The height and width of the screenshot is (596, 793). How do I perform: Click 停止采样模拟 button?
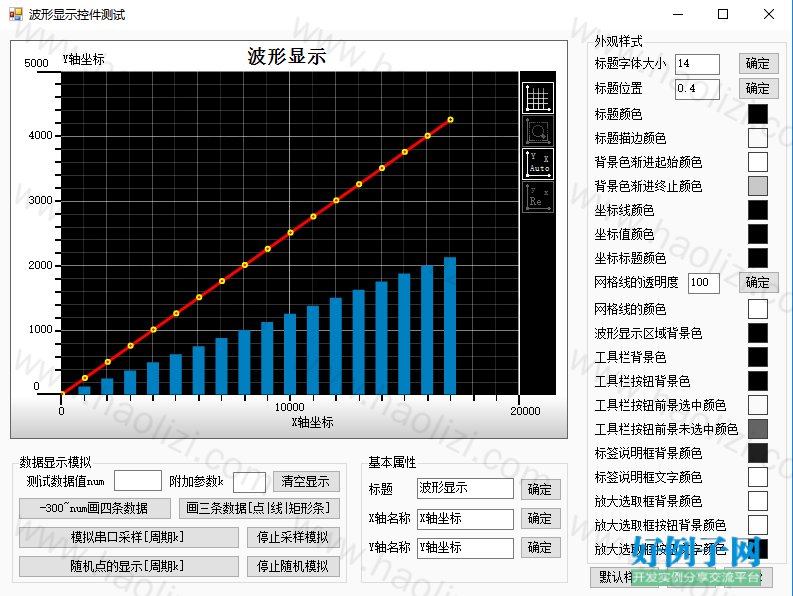coord(293,537)
